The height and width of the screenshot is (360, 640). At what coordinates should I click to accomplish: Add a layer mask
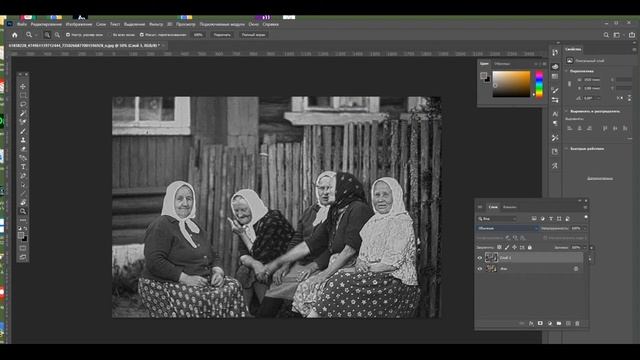click(x=540, y=323)
